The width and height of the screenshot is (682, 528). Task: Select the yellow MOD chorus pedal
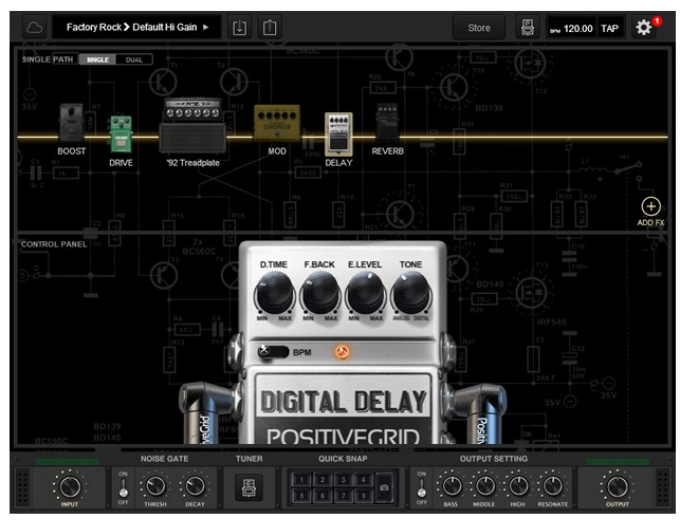click(x=277, y=123)
